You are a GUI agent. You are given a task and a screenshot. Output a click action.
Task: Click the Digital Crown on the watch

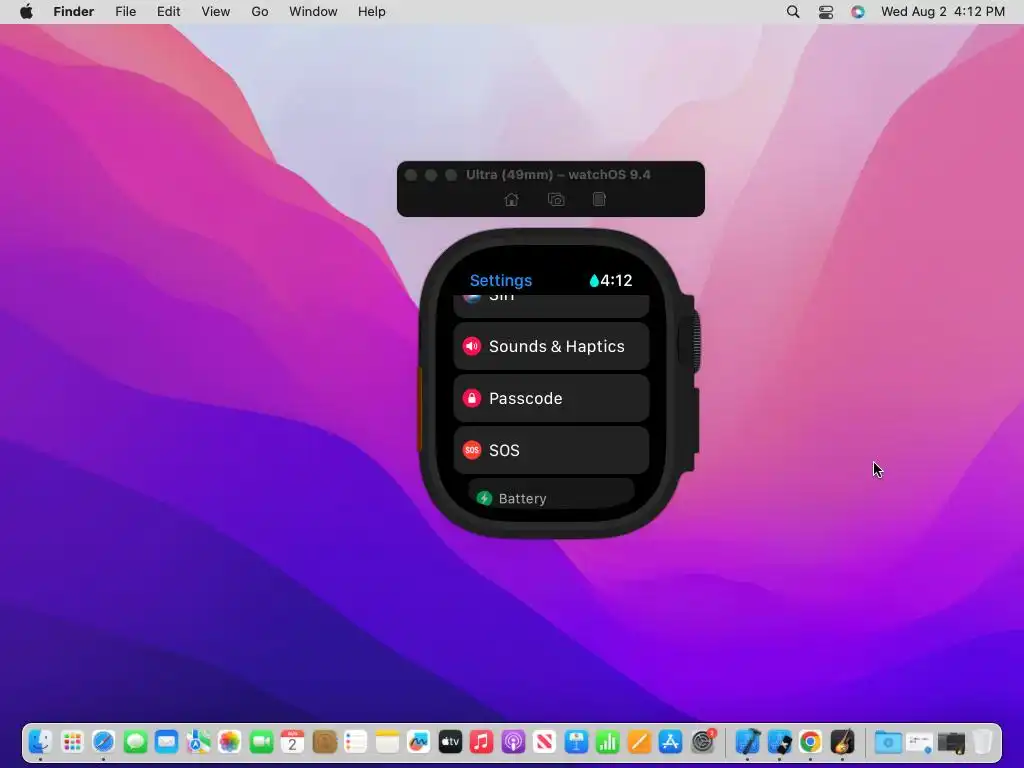[x=692, y=342]
